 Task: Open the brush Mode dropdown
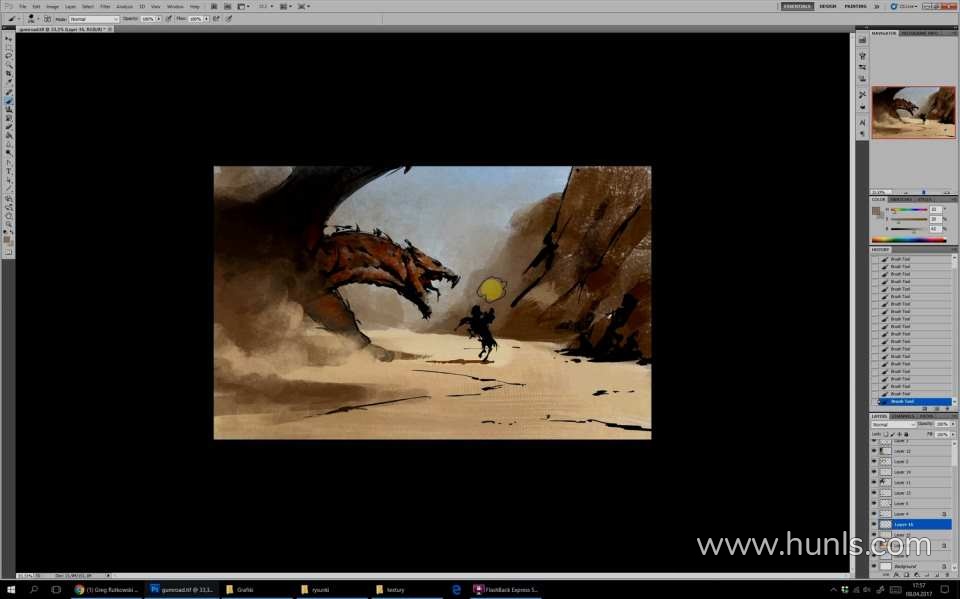click(94, 19)
